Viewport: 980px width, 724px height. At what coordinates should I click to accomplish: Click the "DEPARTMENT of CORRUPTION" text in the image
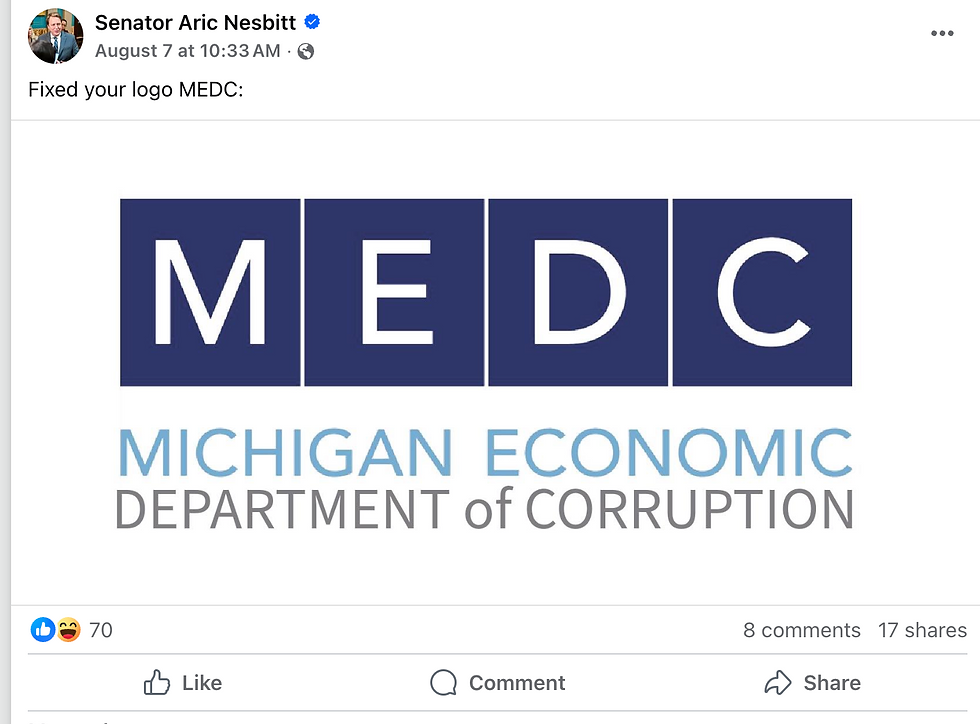485,508
